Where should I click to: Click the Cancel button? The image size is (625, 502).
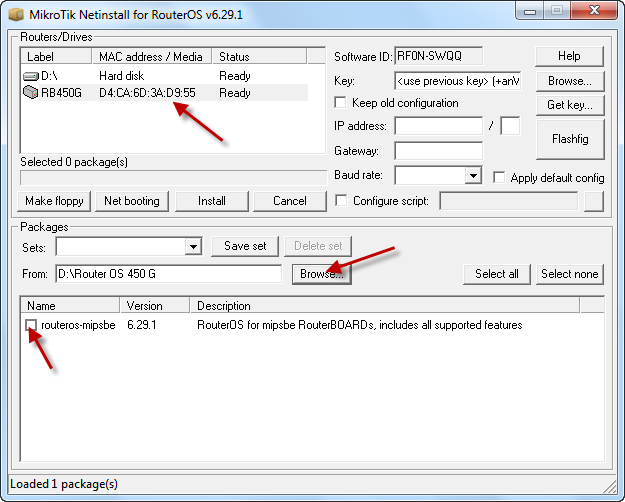coord(290,201)
